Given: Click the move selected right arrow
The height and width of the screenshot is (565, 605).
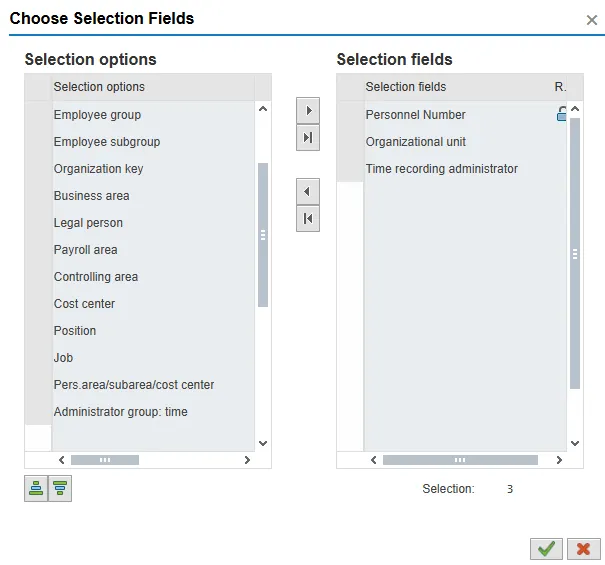Looking at the screenshot, I should [308, 109].
